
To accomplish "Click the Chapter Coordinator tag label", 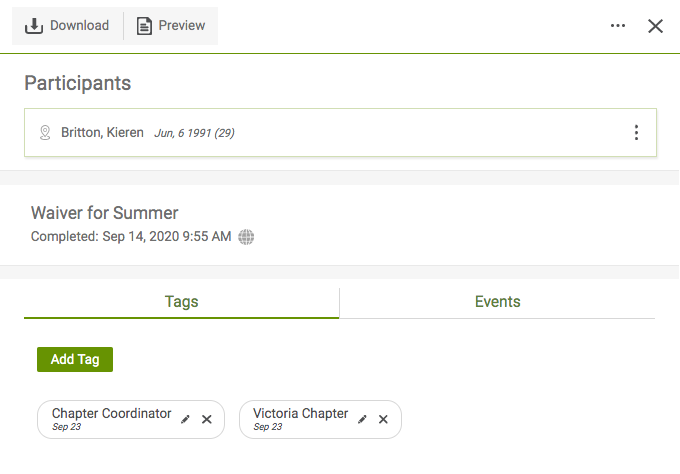I will point(111,414).
